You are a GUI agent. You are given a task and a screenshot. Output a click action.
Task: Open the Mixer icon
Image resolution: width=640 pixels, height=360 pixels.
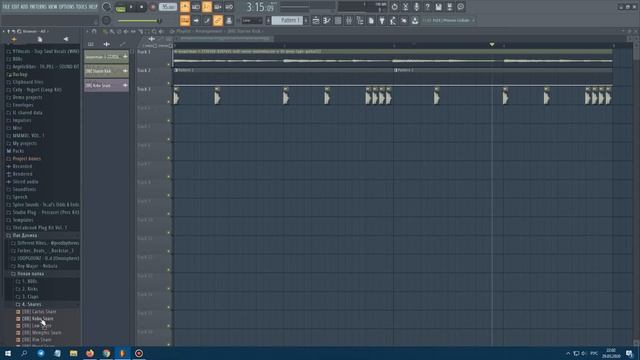[x=349, y=20]
